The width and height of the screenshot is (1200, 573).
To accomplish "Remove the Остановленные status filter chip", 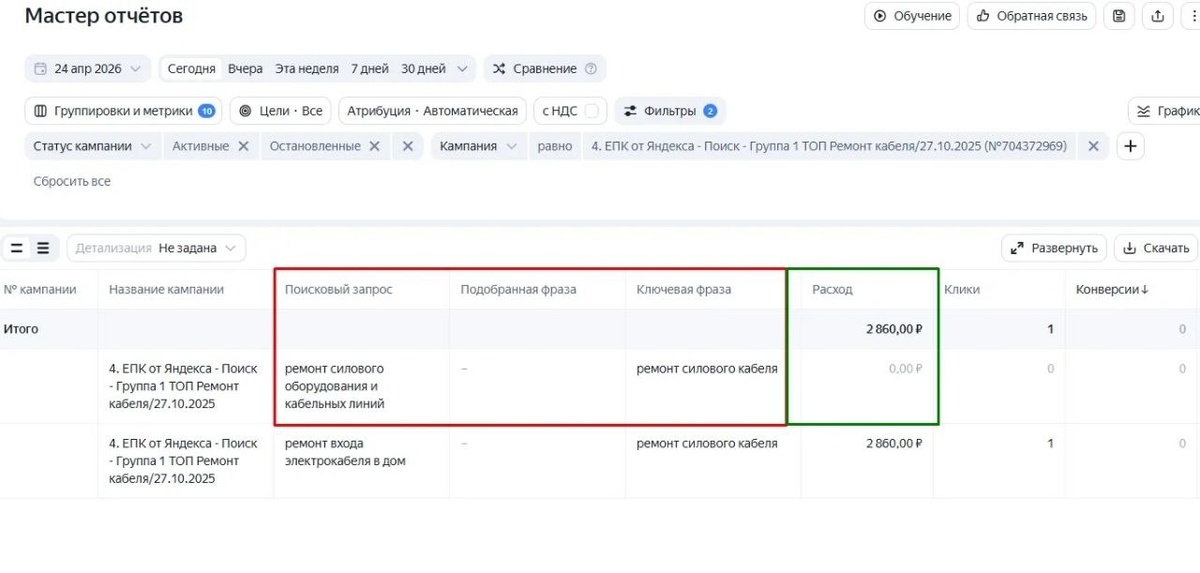I will click(x=374, y=146).
